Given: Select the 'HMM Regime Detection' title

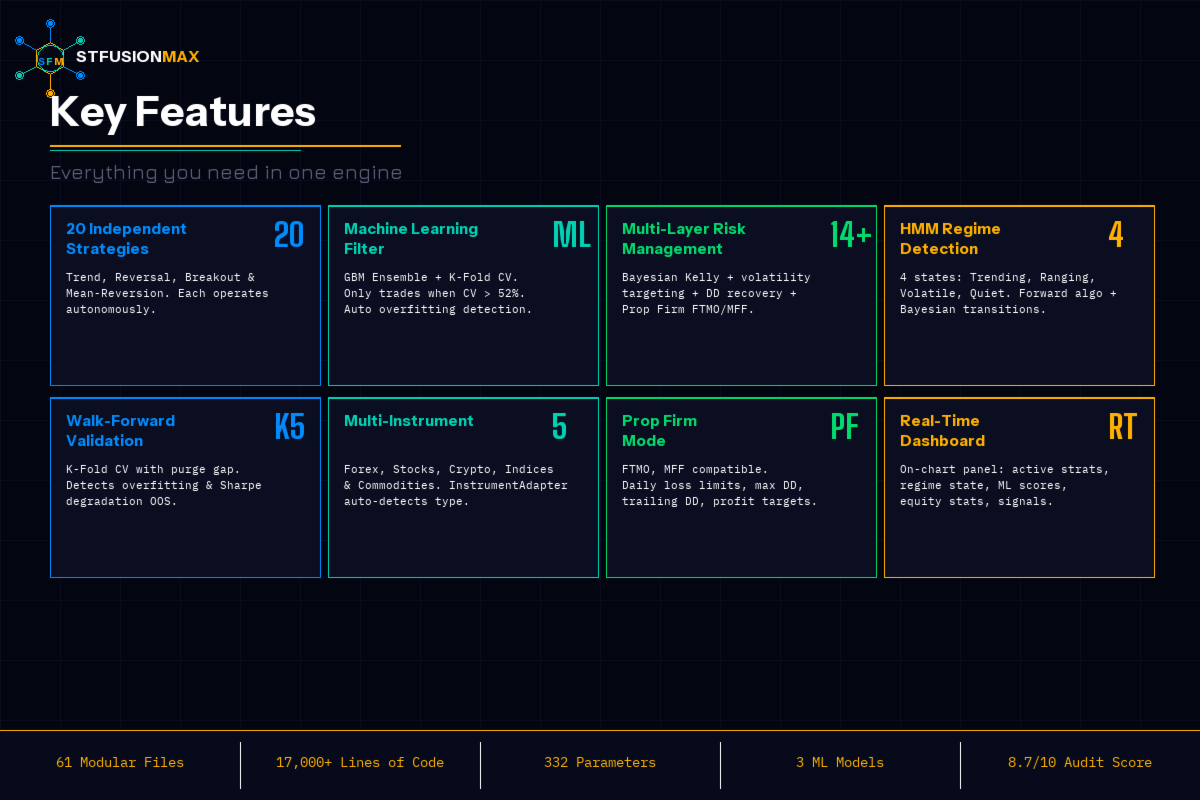Looking at the screenshot, I should pos(950,239).
